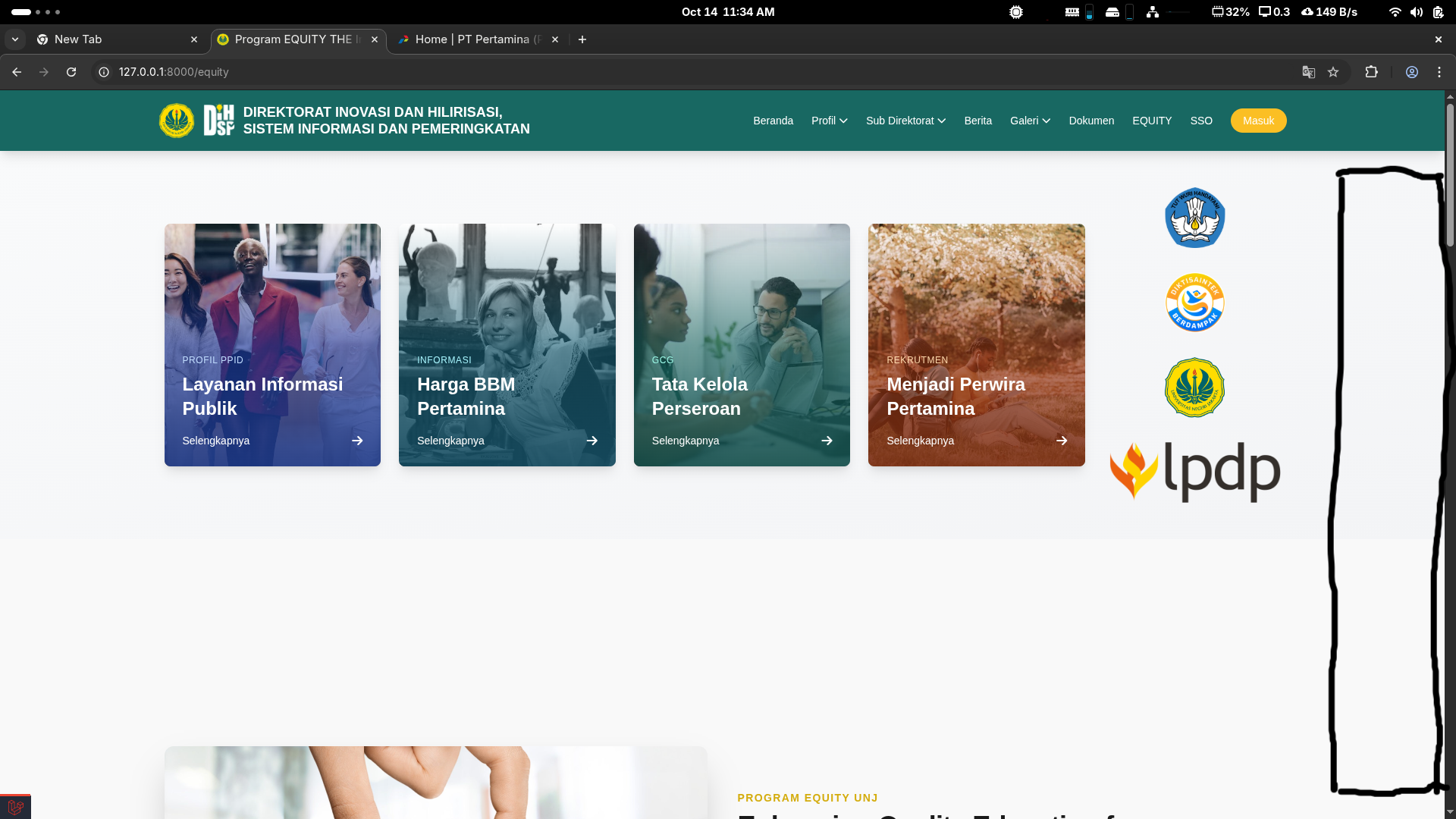Click the Tut Wuri Handayani logo

(x=1194, y=218)
